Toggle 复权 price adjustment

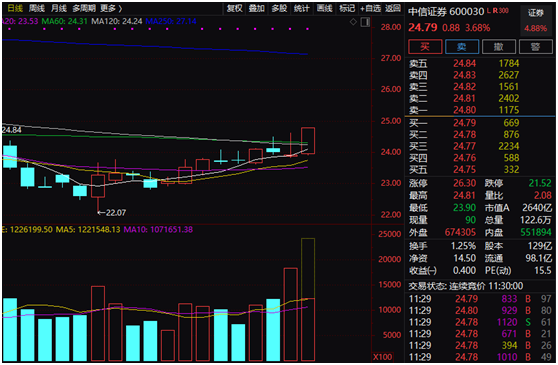tap(235, 8)
